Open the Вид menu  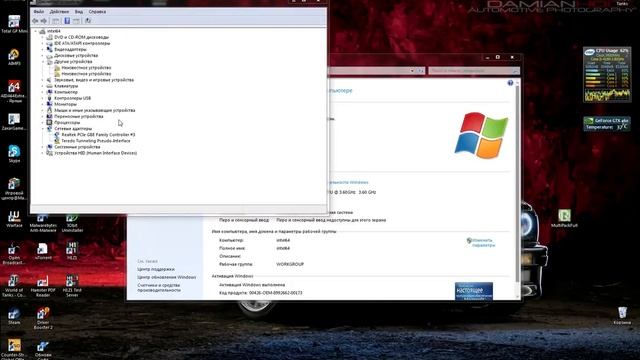[x=79, y=12]
